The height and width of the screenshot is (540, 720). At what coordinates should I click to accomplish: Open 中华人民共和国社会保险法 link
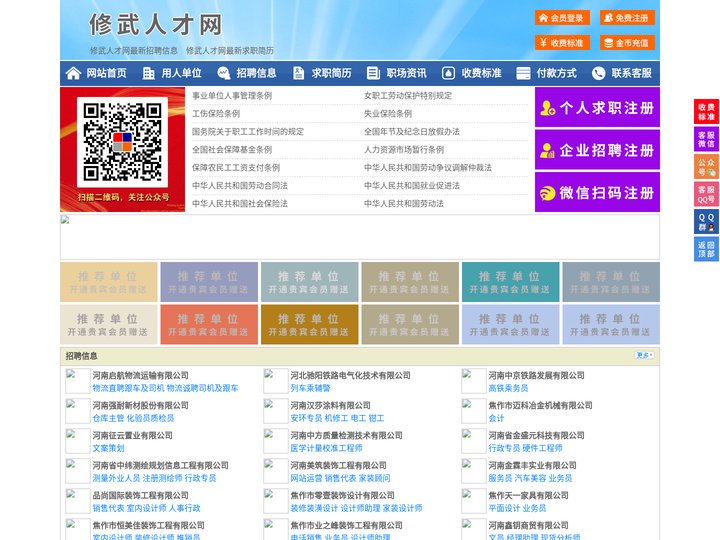(x=240, y=203)
